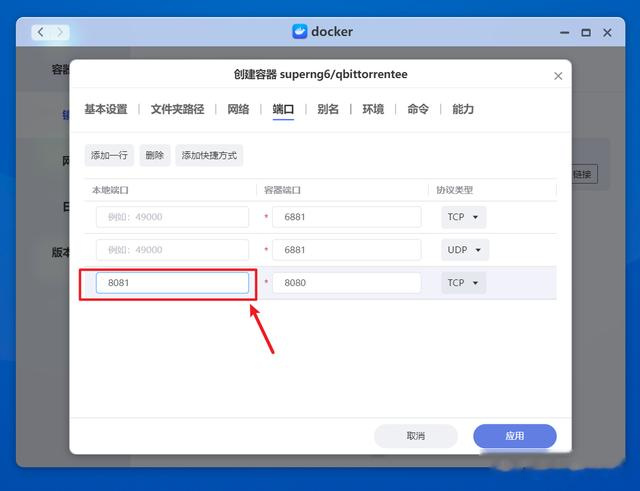Click the 删除 button
The height and width of the screenshot is (491, 640).
point(155,155)
